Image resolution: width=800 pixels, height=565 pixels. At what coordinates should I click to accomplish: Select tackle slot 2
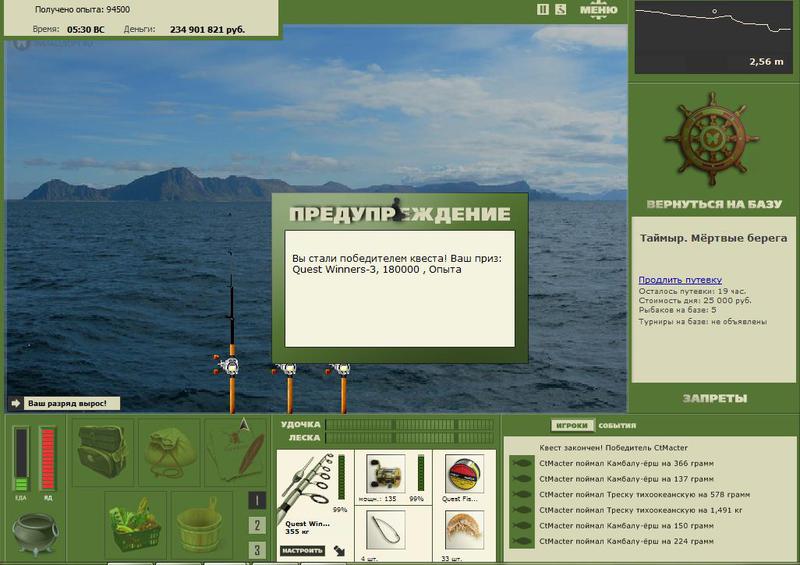pyautogui.click(x=257, y=525)
